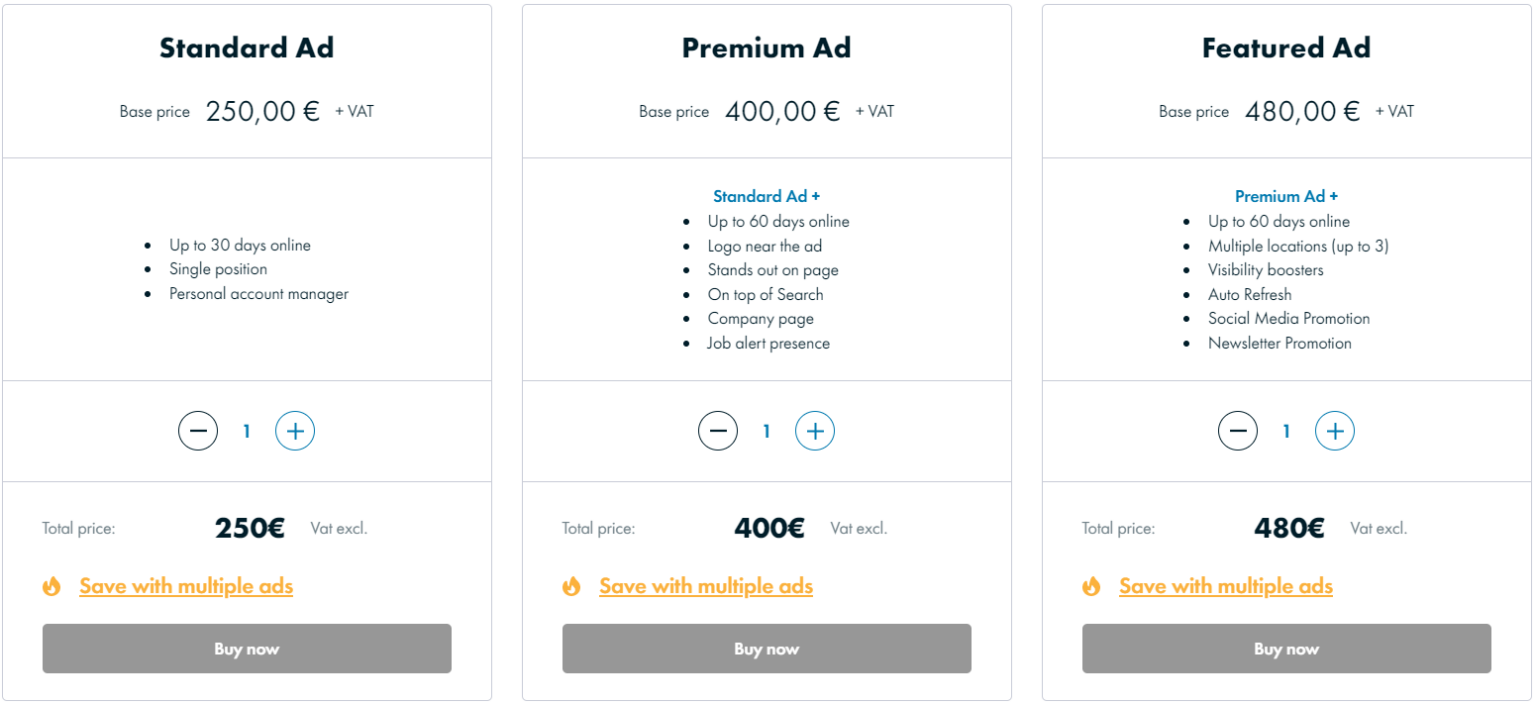Decrease Premium Ad quantity with minus icon
This screenshot has height=704, width=1536.
(718, 431)
